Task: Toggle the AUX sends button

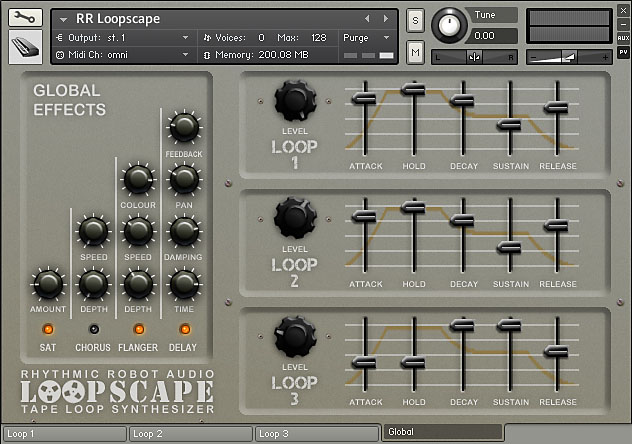Action: click(623, 38)
